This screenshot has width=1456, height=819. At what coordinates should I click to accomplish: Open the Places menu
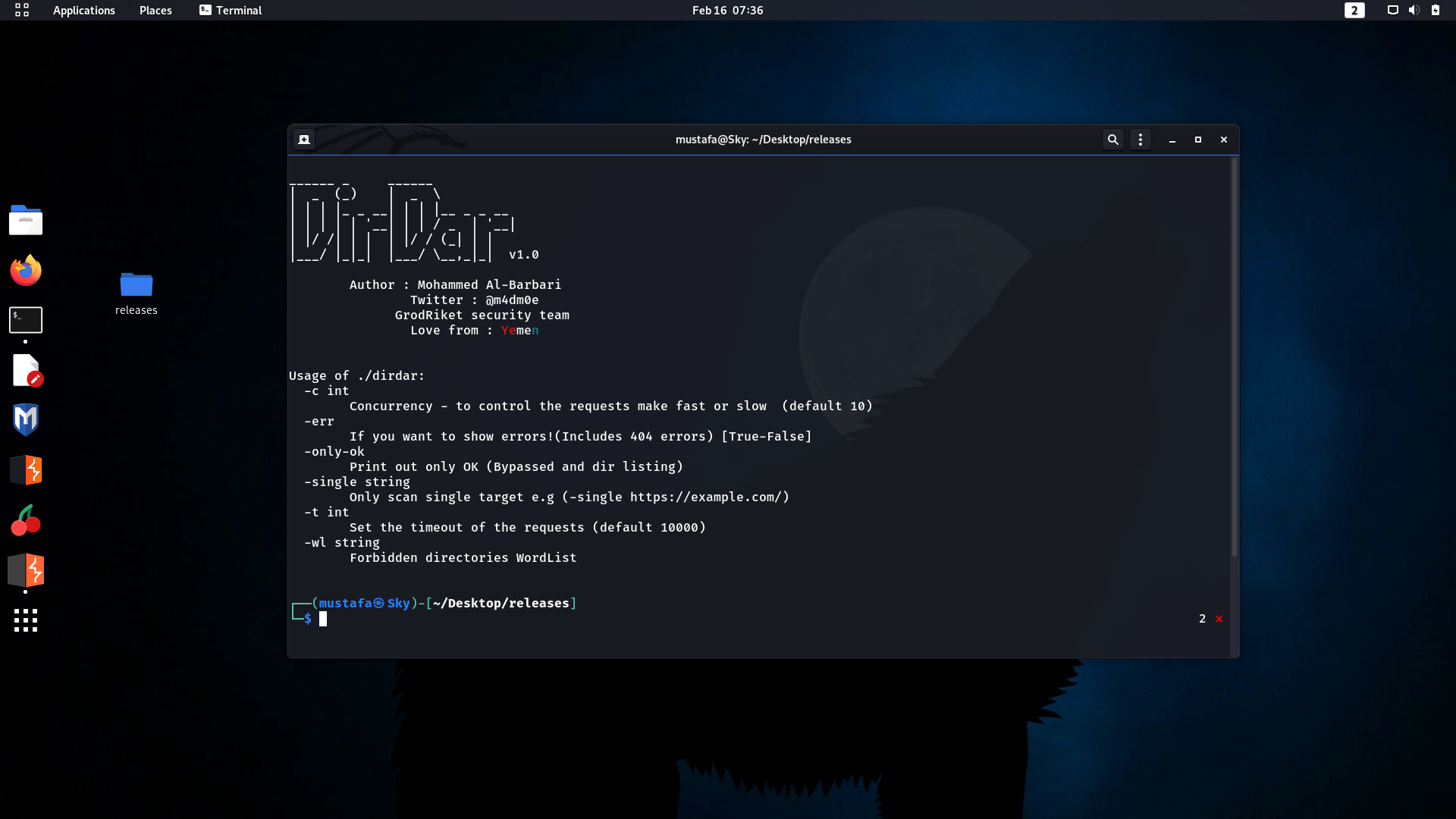tap(155, 10)
